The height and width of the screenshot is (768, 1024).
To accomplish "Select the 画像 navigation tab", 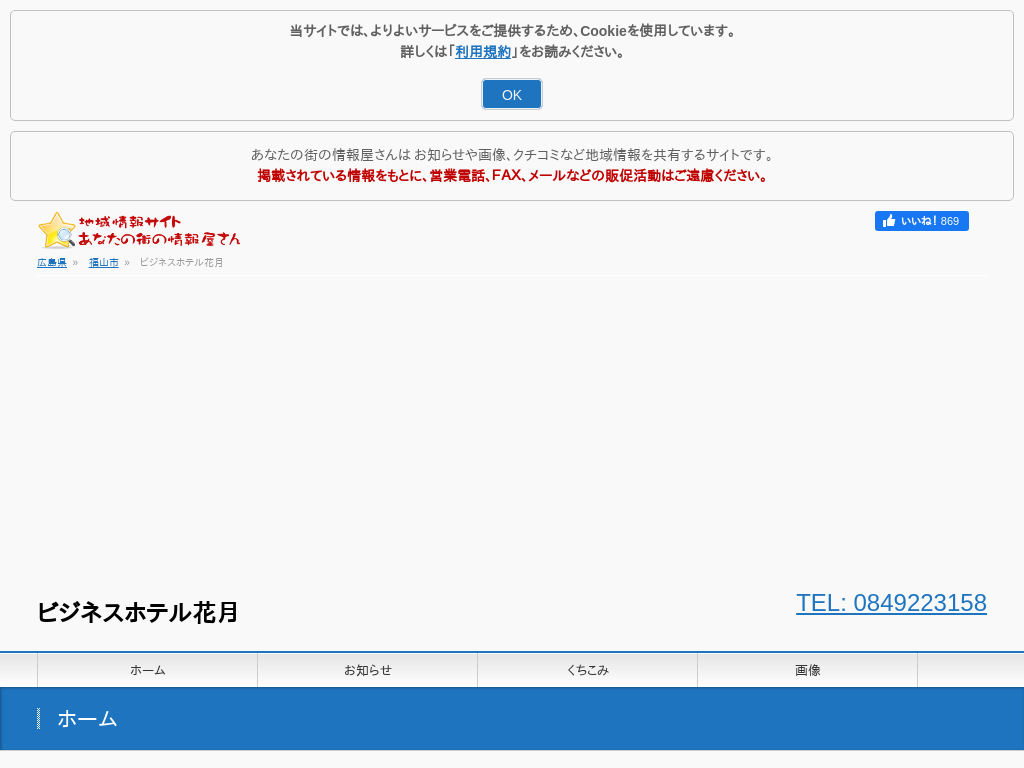I will click(808, 670).
